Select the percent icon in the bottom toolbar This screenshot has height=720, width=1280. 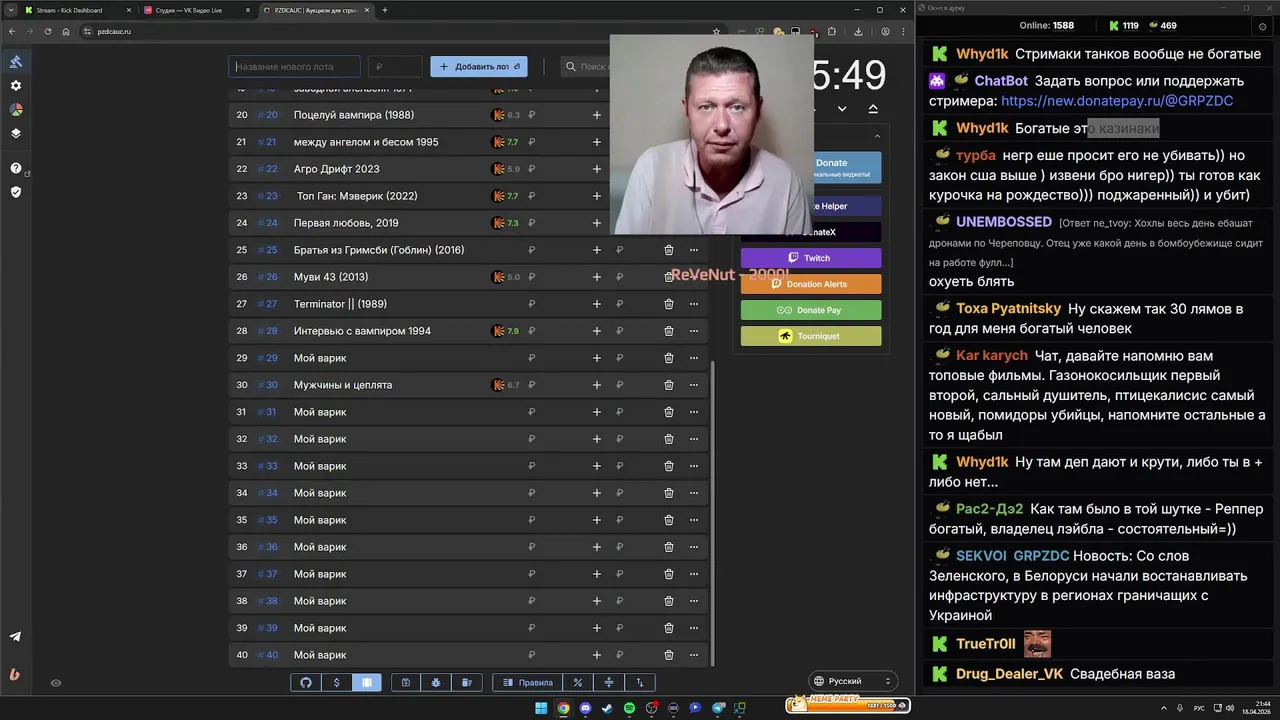[x=578, y=682]
